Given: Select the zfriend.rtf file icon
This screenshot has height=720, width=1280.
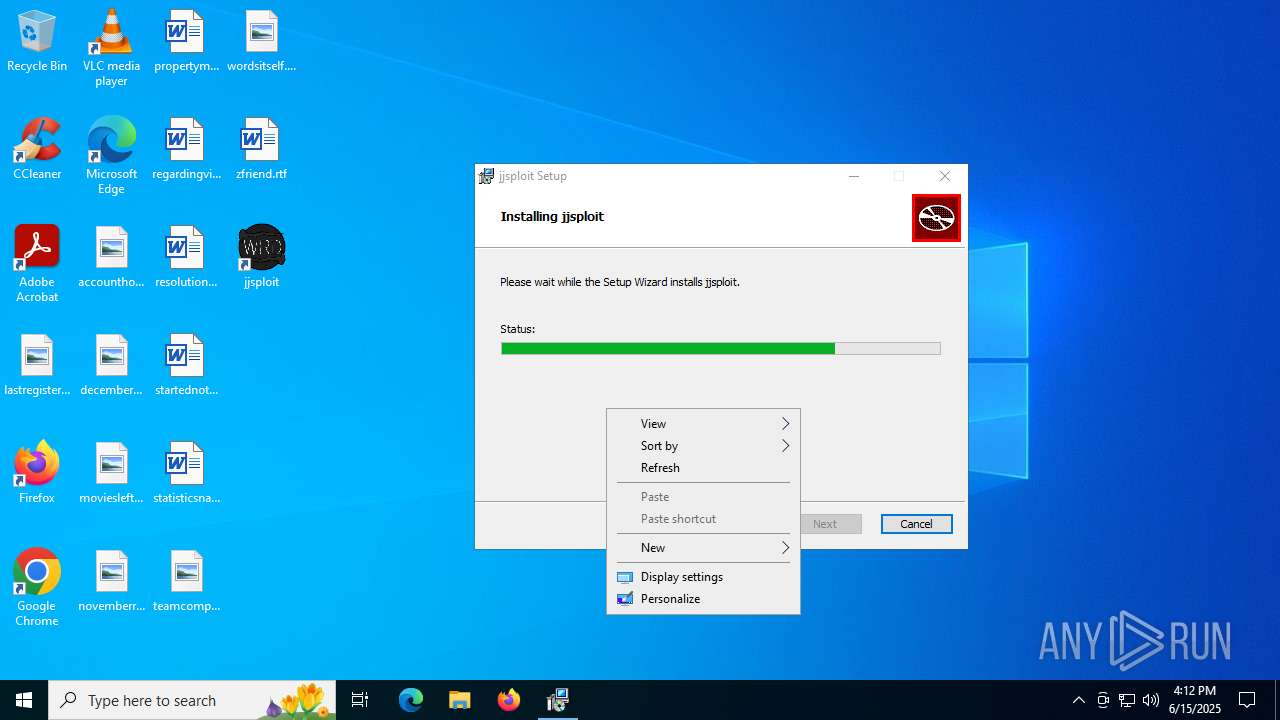Looking at the screenshot, I should pyautogui.click(x=261, y=150).
